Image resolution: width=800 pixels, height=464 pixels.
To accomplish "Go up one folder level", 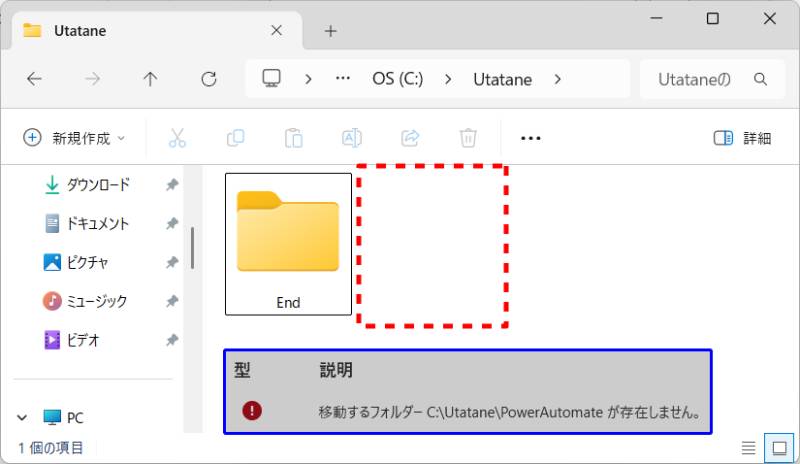I will [150, 79].
